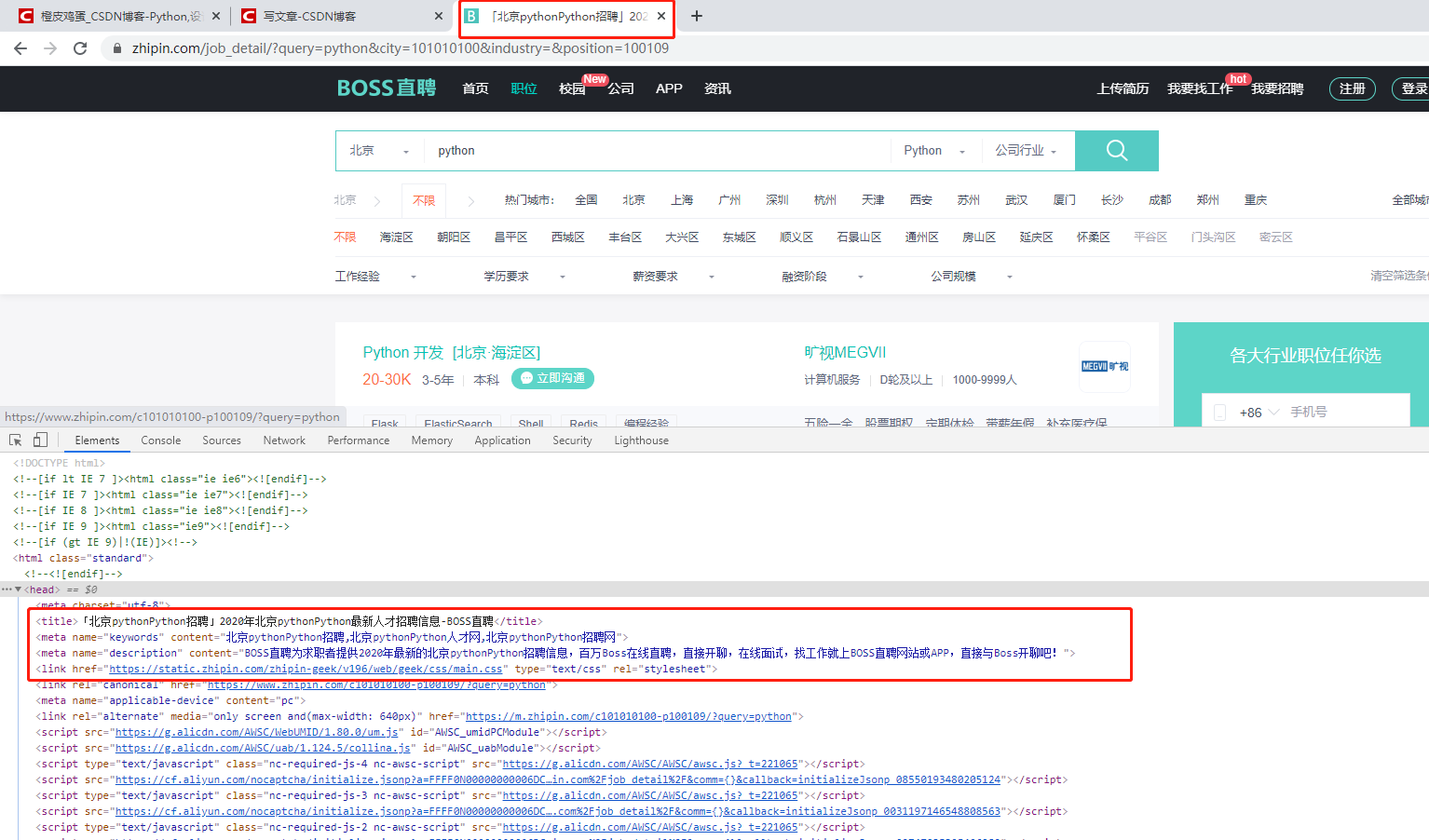The width and height of the screenshot is (1429, 840).
Task: Toggle the DevTools device toolbar icon
Action: (x=40, y=440)
